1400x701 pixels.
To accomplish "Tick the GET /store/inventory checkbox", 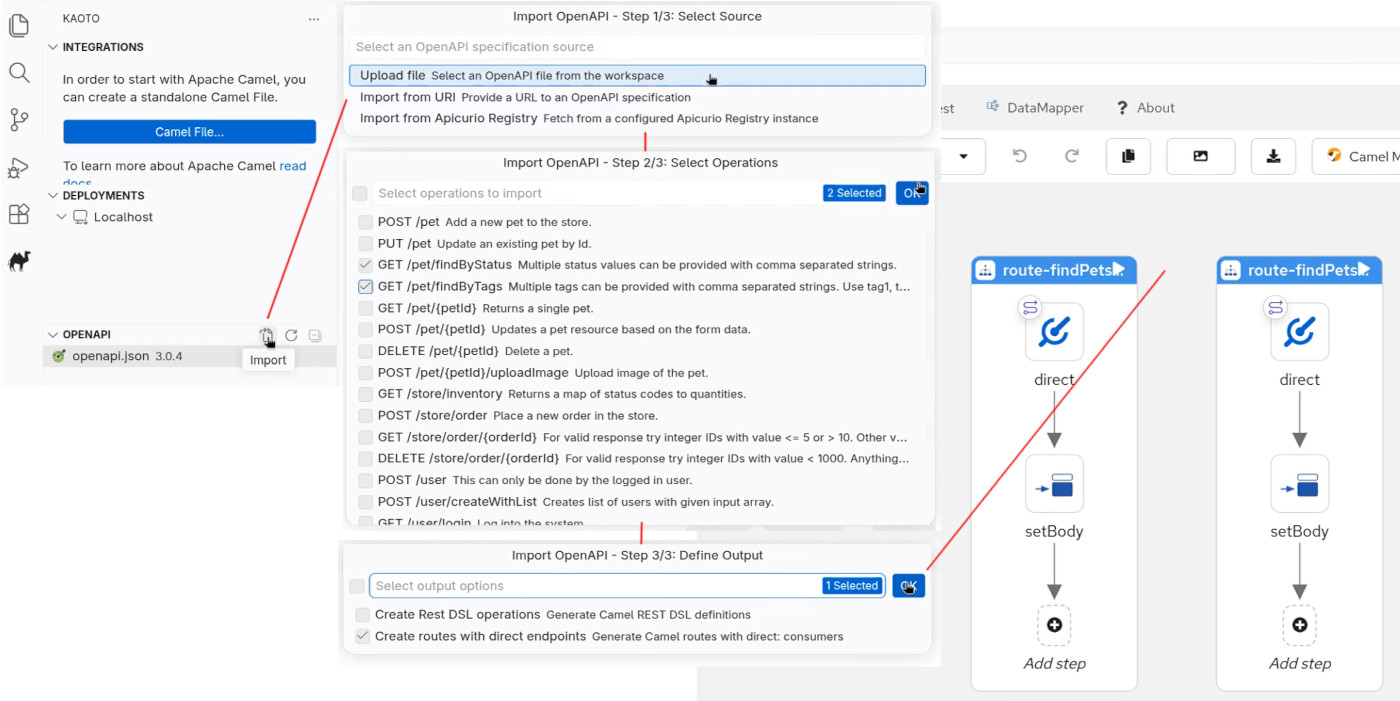I will (x=366, y=394).
